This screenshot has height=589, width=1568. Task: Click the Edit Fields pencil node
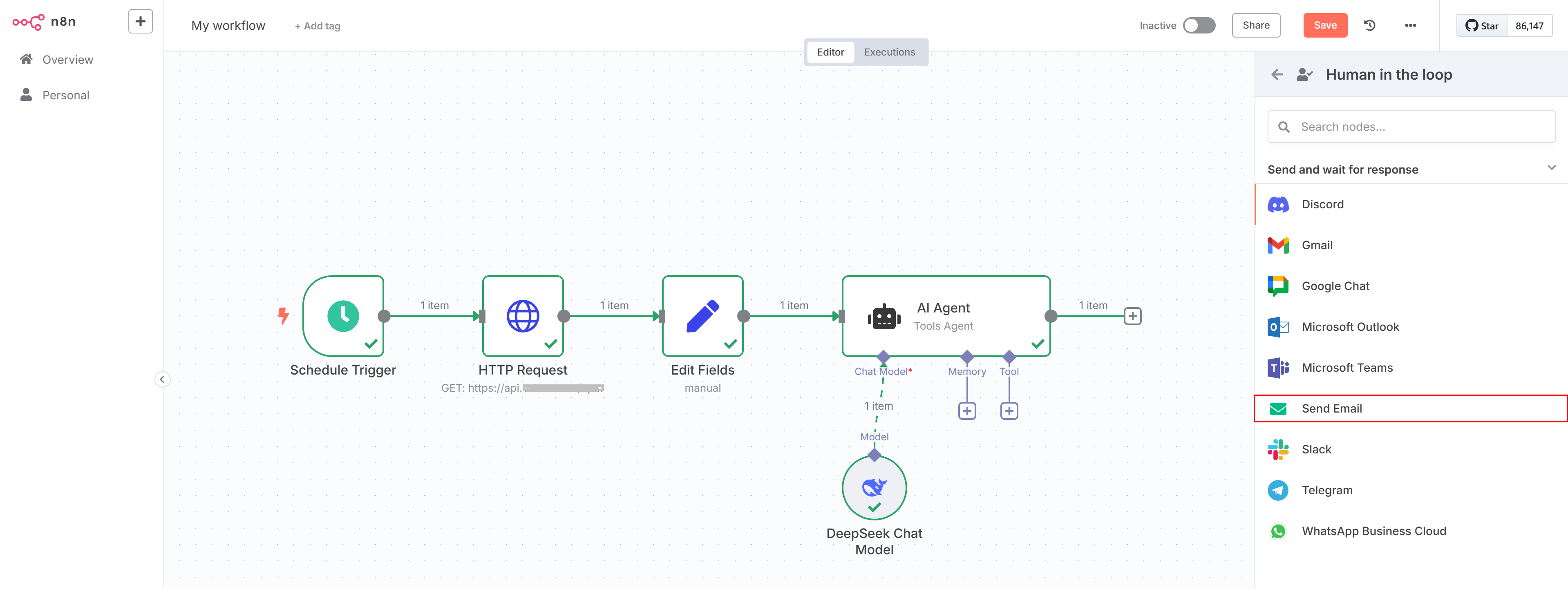click(x=702, y=316)
